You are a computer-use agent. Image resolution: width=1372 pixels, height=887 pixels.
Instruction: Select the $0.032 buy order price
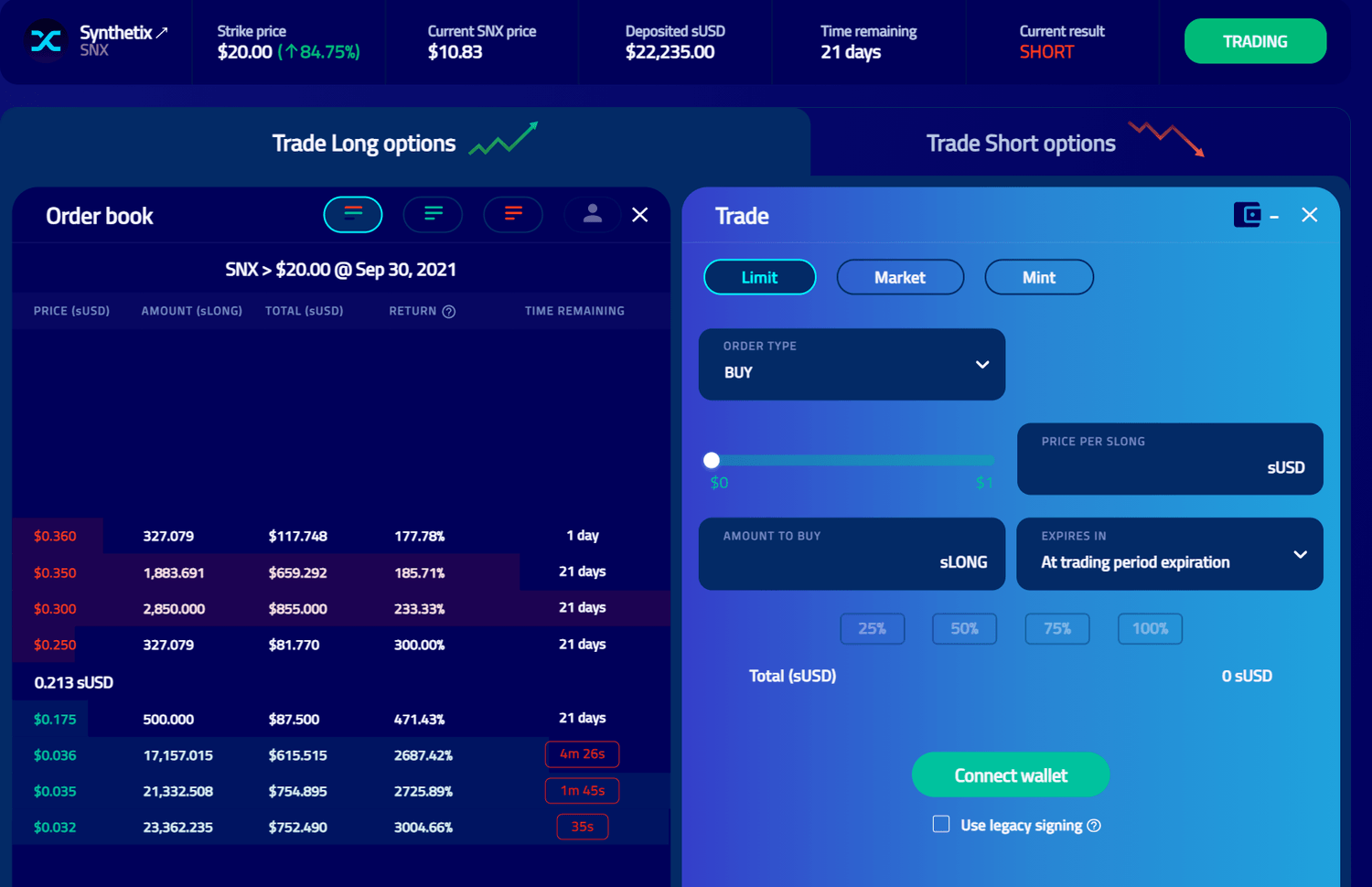(55, 827)
